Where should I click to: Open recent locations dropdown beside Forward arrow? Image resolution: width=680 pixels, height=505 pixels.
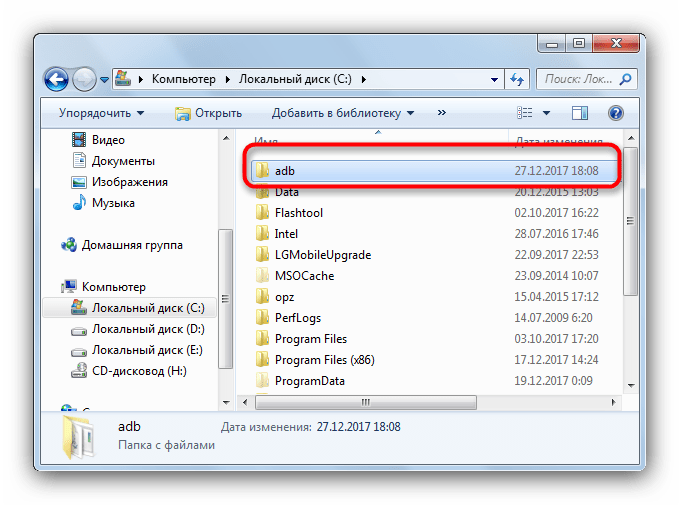104,80
